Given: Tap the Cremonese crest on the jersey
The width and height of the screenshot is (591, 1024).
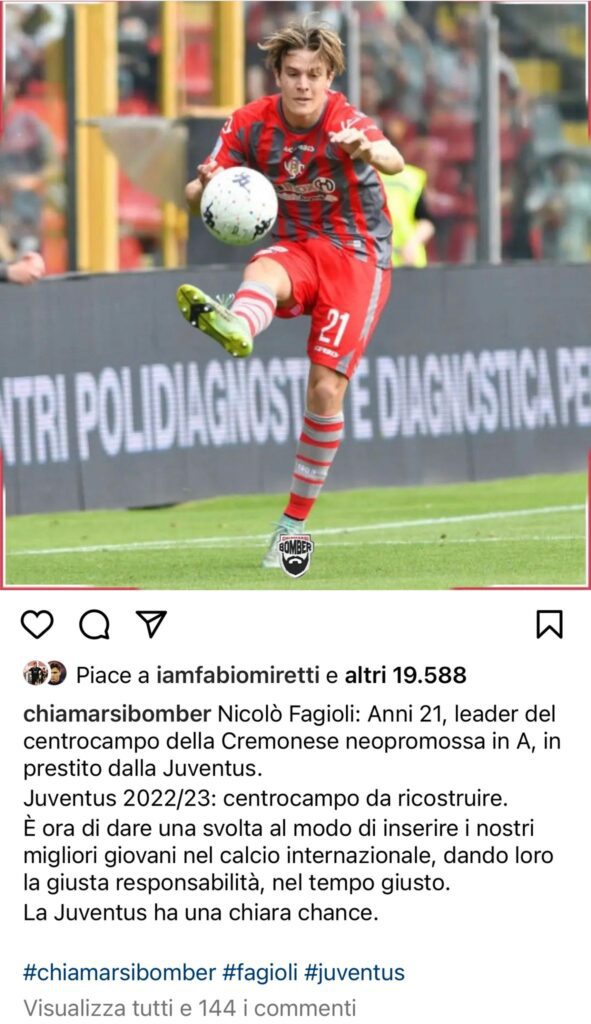Looking at the screenshot, I should (295, 167).
